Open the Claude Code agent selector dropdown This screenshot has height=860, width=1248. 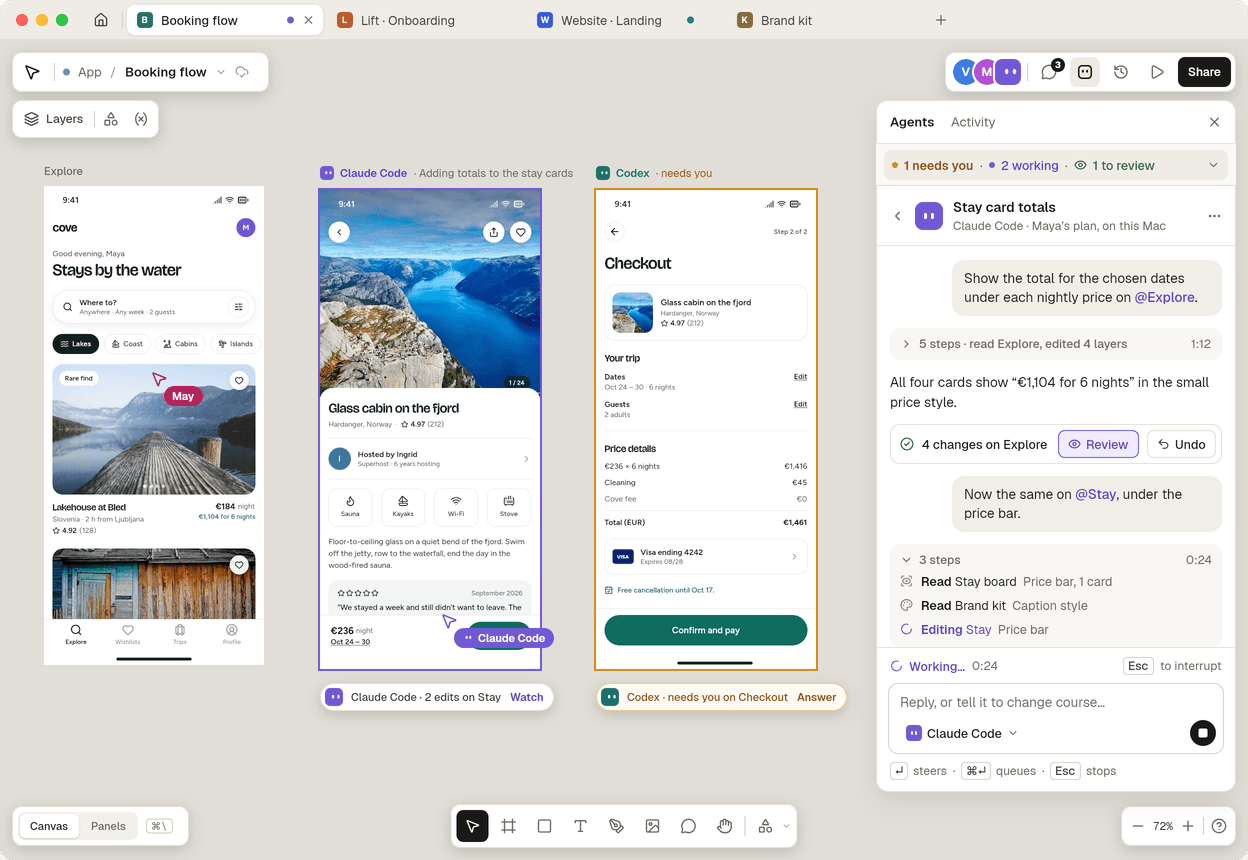(x=961, y=733)
